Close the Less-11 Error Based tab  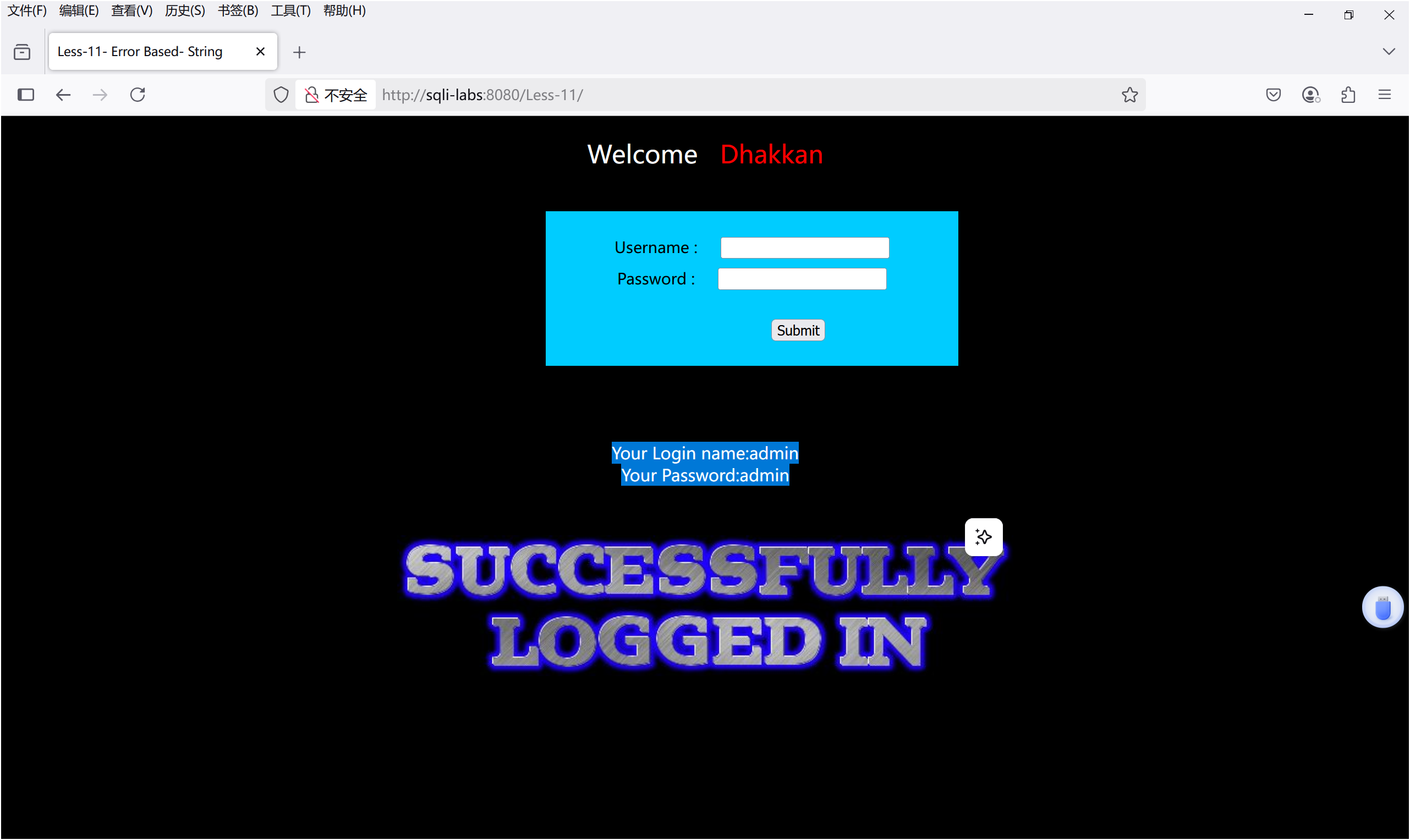coord(260,52)
